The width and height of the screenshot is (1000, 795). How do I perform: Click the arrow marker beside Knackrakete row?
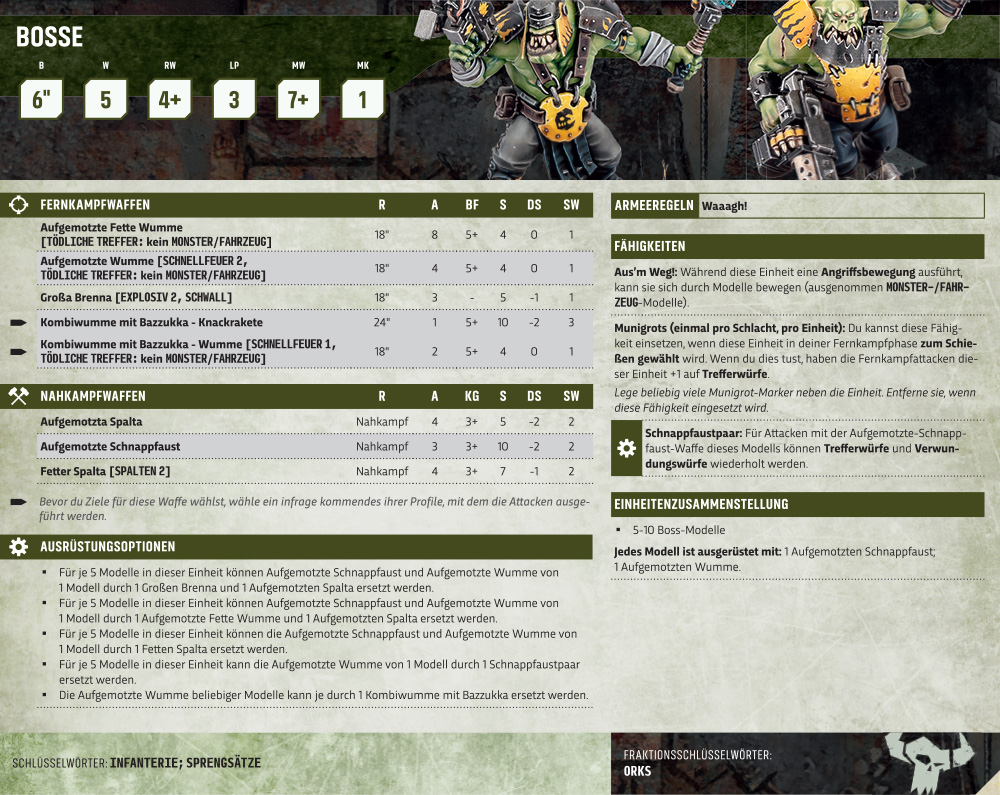tap(18, 323)
